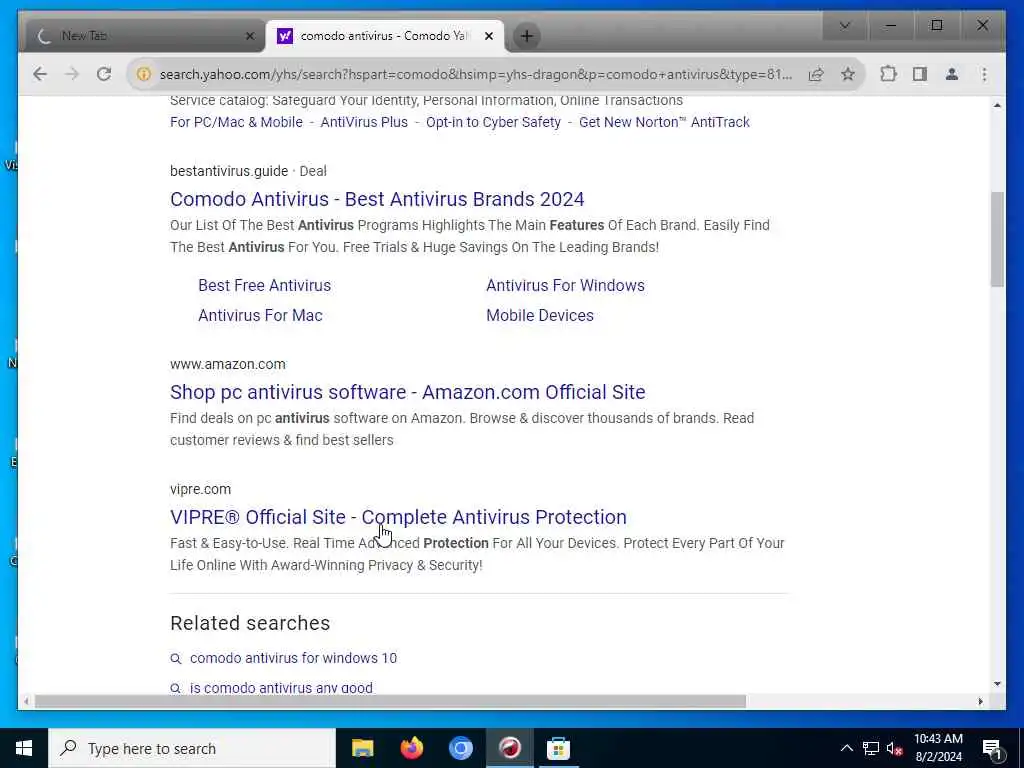Select the comodo antivirus Yahoo tab

click(x=385, y=36)
